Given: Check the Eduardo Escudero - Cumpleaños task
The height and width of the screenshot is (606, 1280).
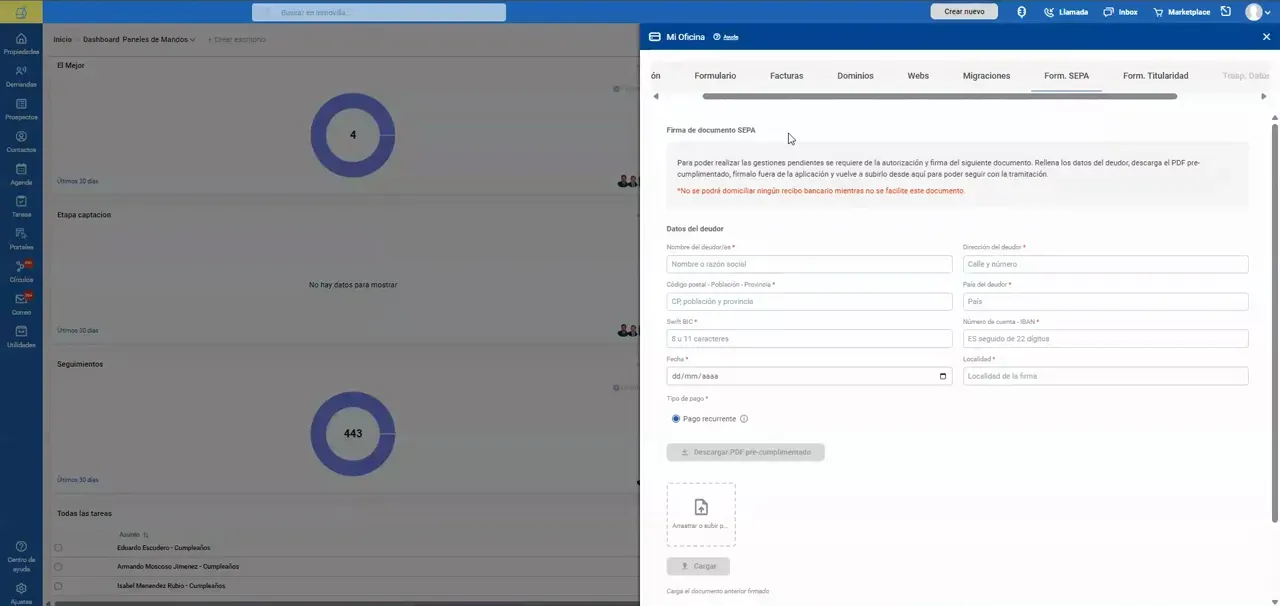Looking at the screenshot, I should (x=58, y=548).
